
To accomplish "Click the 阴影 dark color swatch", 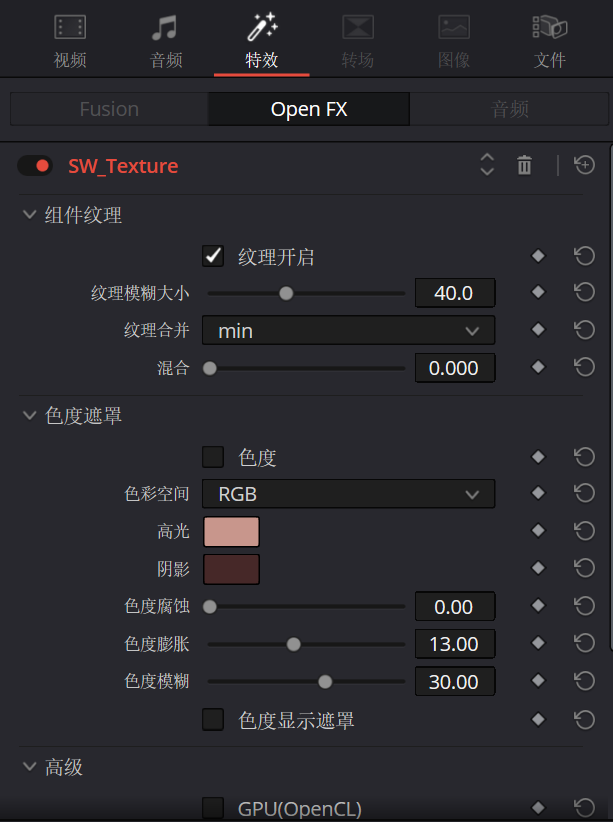I will coord(231,569).
